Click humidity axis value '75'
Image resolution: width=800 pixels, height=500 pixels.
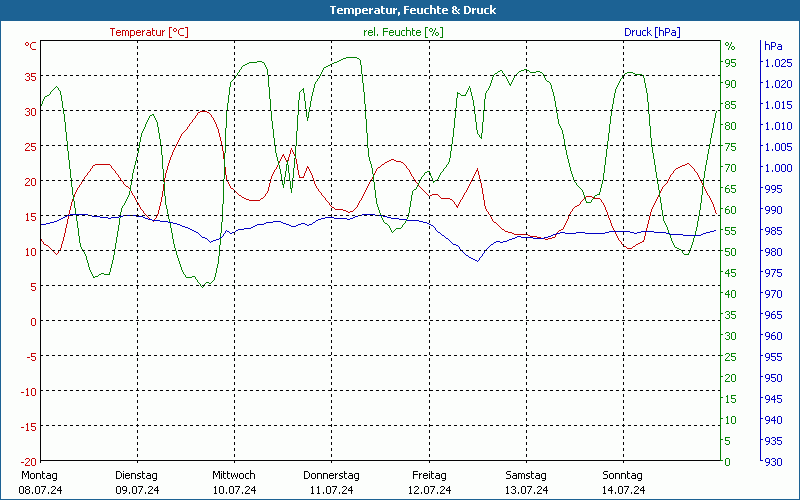click(731, 147)
